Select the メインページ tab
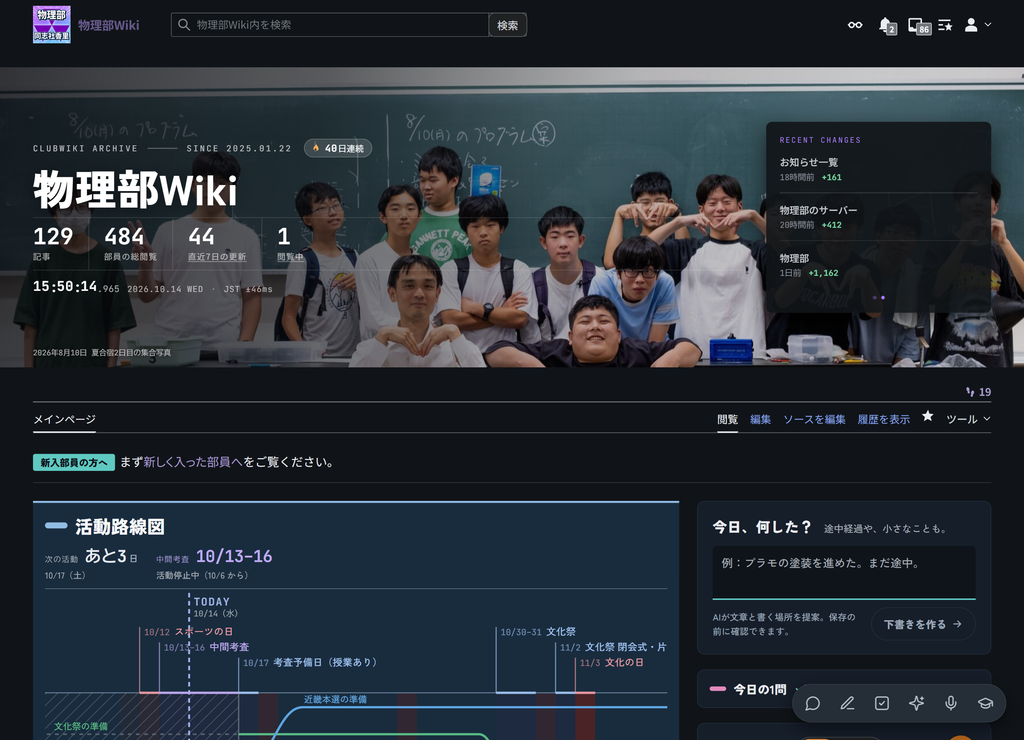 [64, 419]
